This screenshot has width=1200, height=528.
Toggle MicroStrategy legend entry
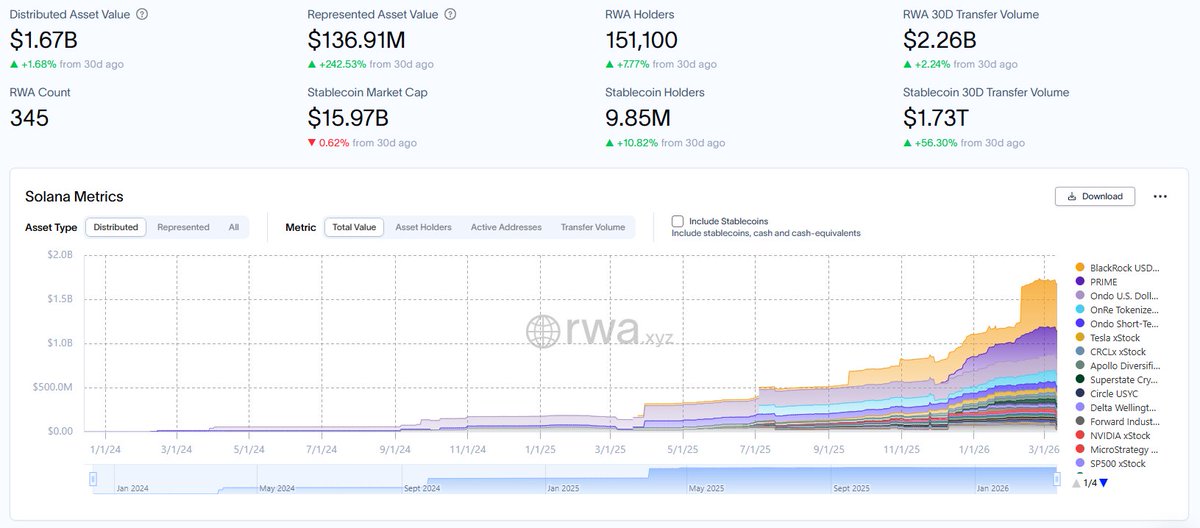click(1117, 450)
